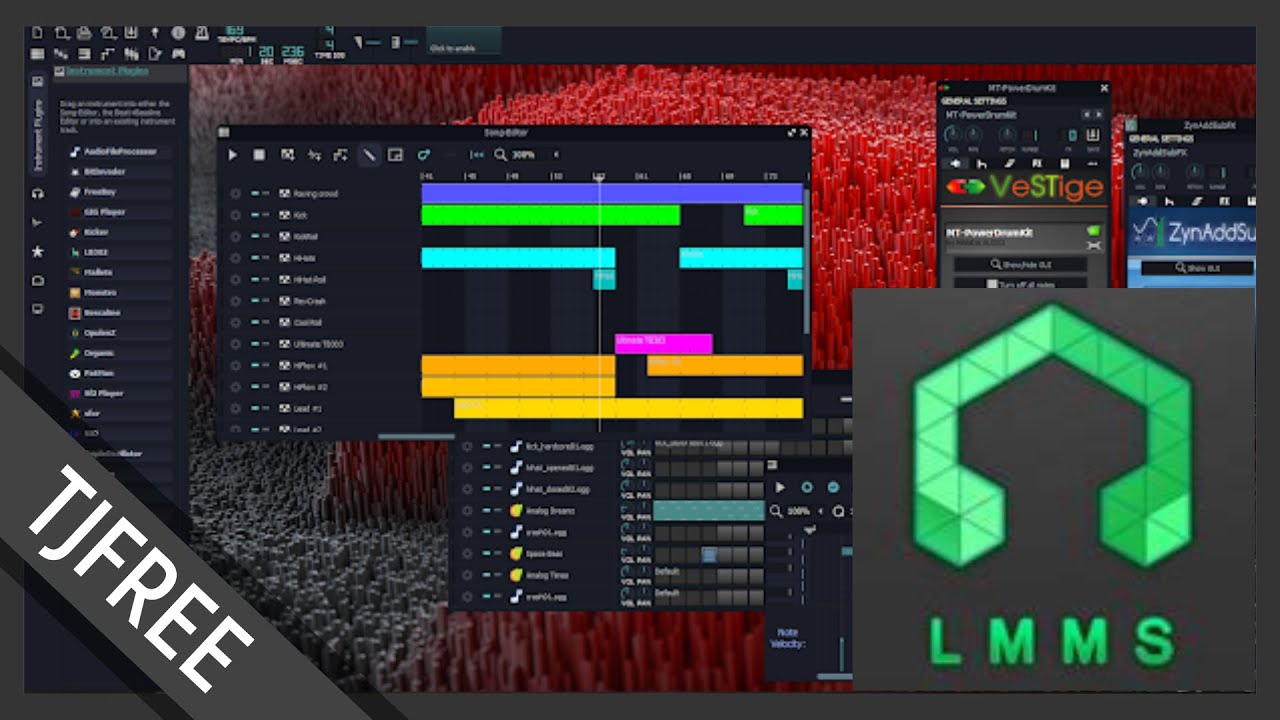Open the envelope tab in MT-PowerDrumKit window

982,163
